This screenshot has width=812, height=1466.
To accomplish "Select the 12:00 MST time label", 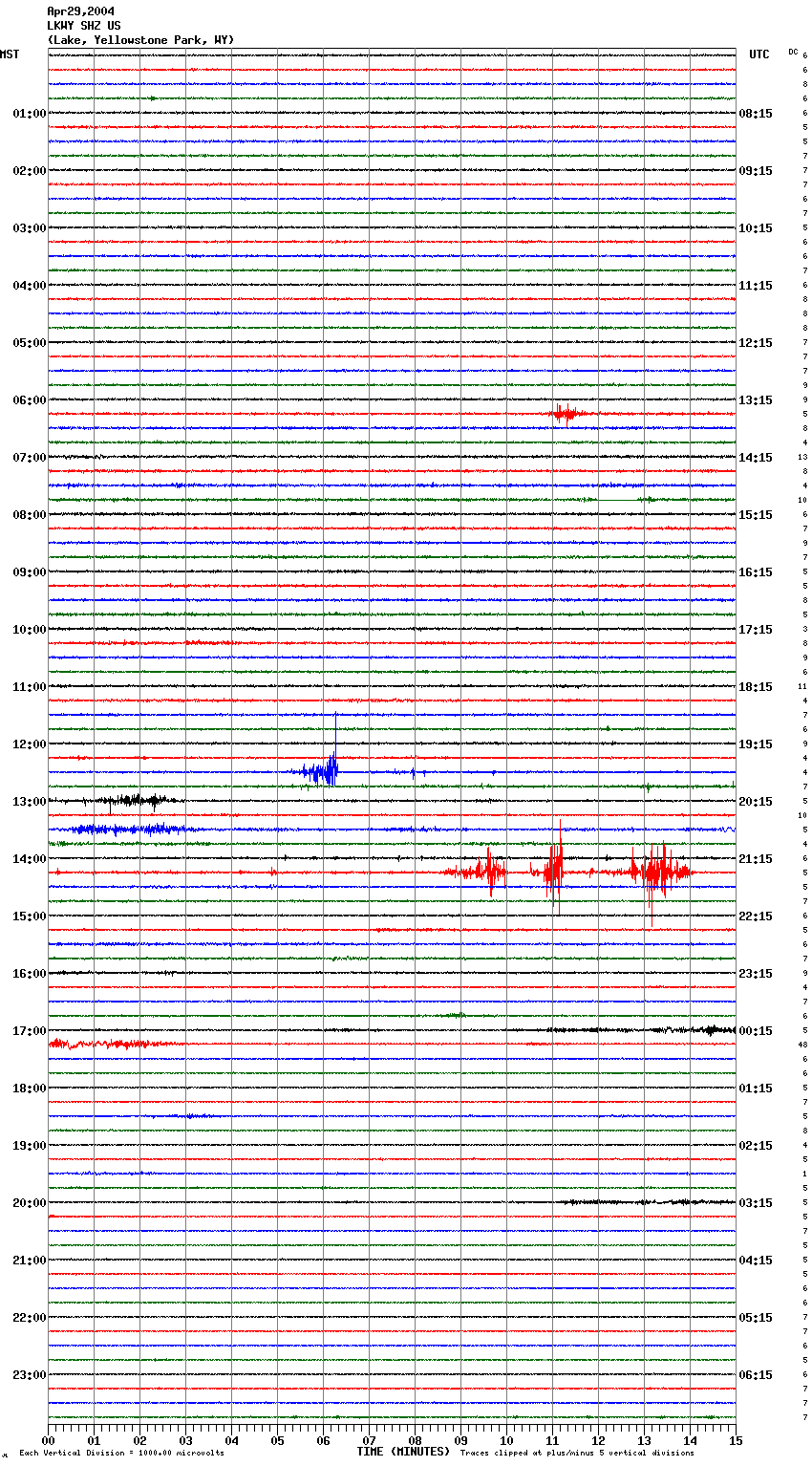I will tap(29, 744).
